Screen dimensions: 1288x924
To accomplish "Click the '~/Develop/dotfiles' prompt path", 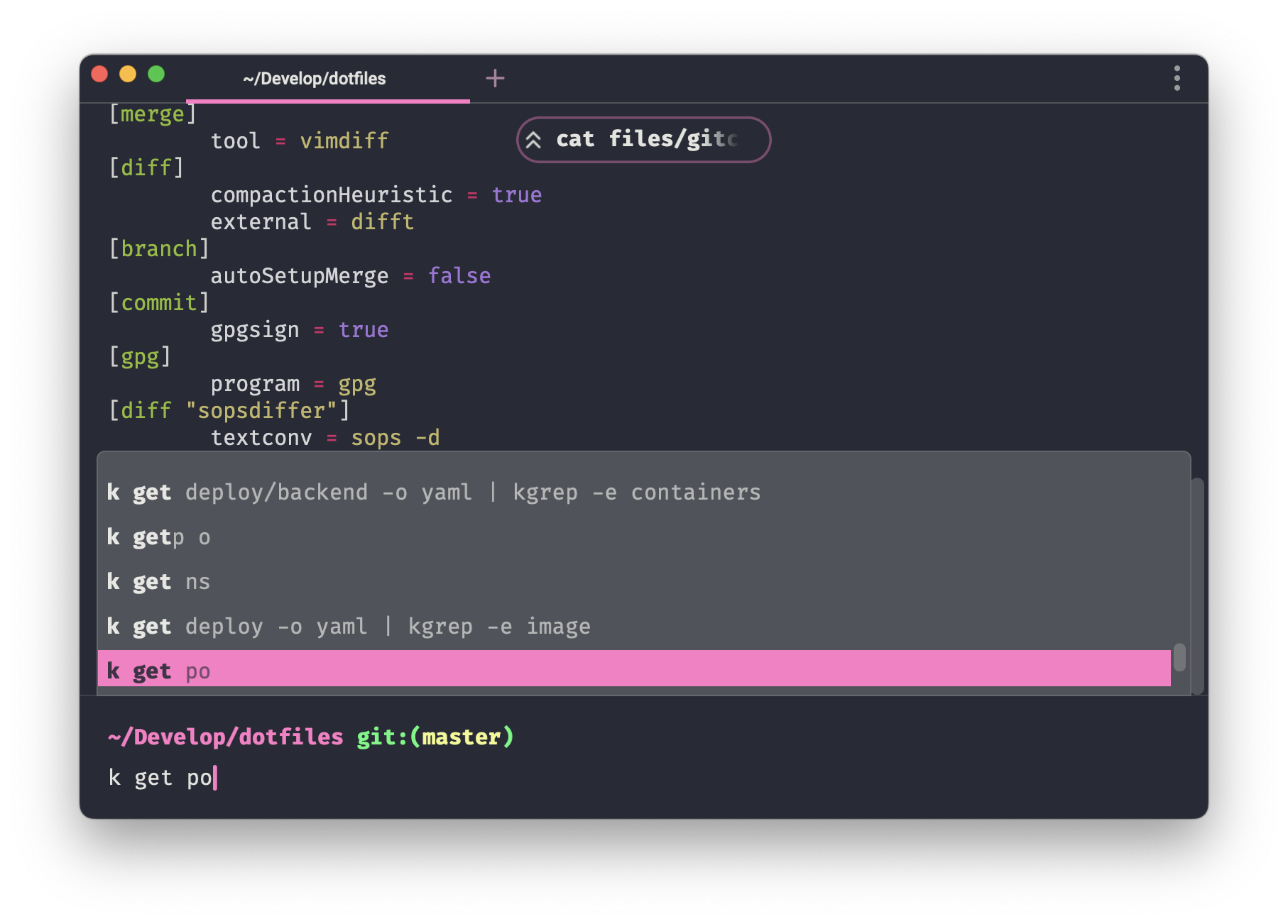I will 226,737.
